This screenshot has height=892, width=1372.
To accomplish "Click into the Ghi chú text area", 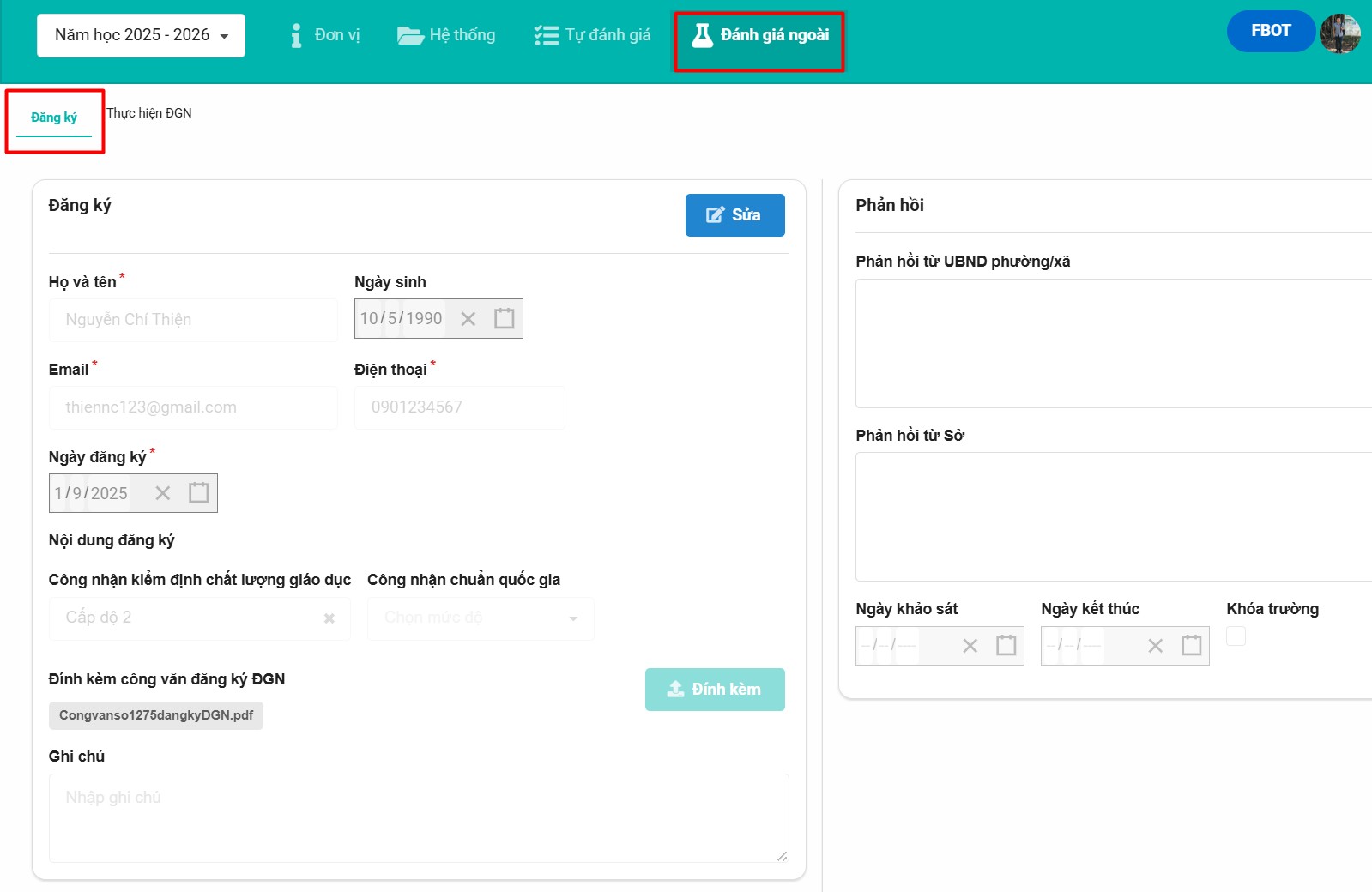I will pos(418,817).
